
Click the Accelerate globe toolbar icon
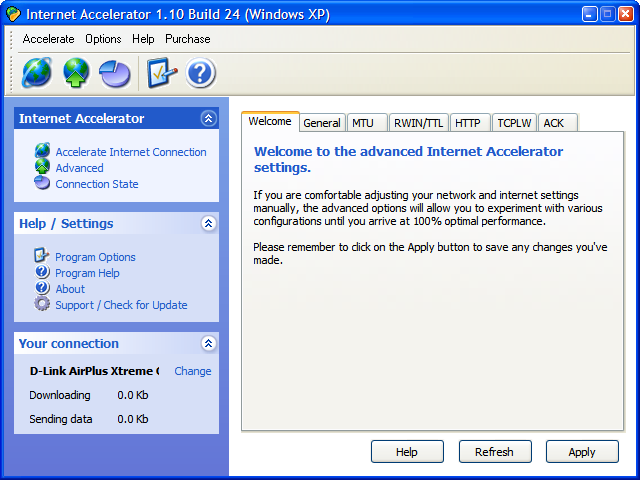coord(37,73)
